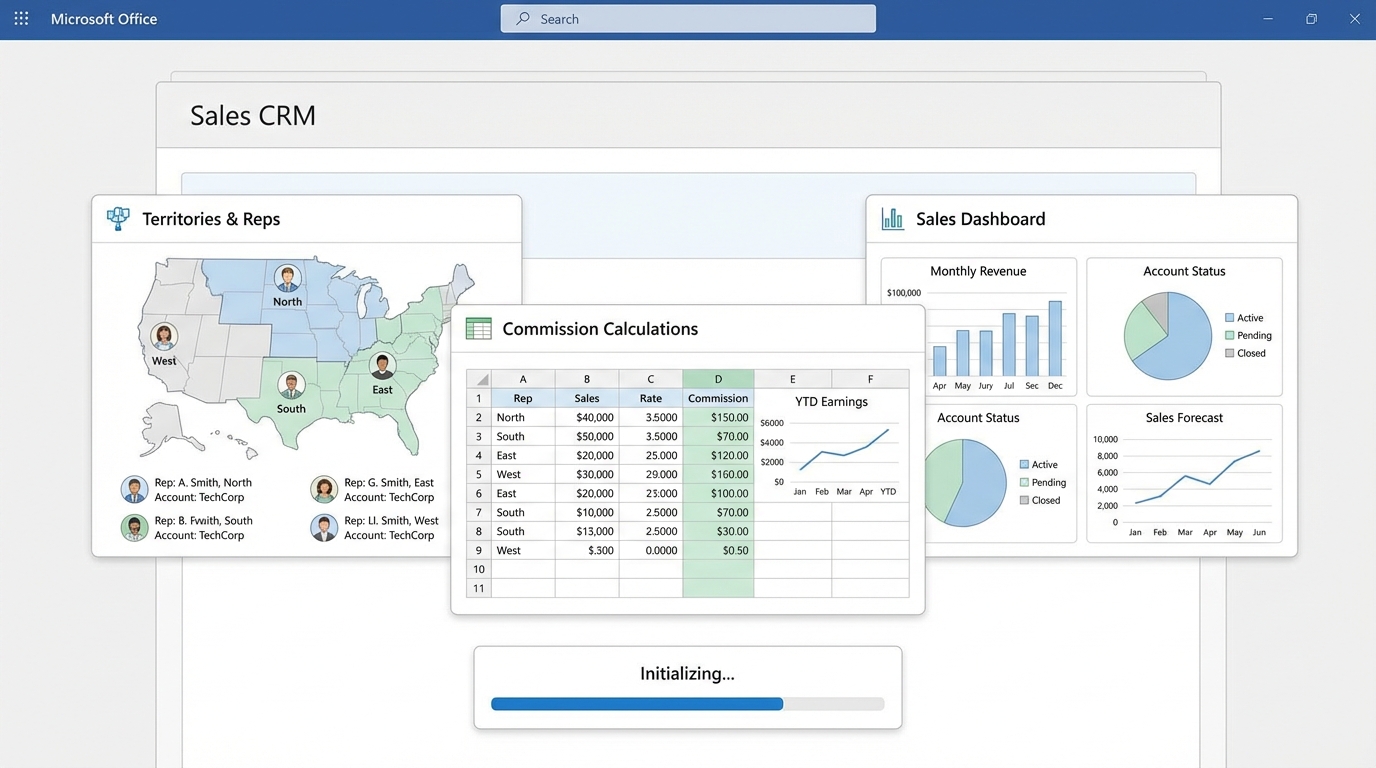Image resolution: width=1376 pixels, height=768 pixels.
Task: Select the East rep avatar on the map
Action: coord(382,366)
